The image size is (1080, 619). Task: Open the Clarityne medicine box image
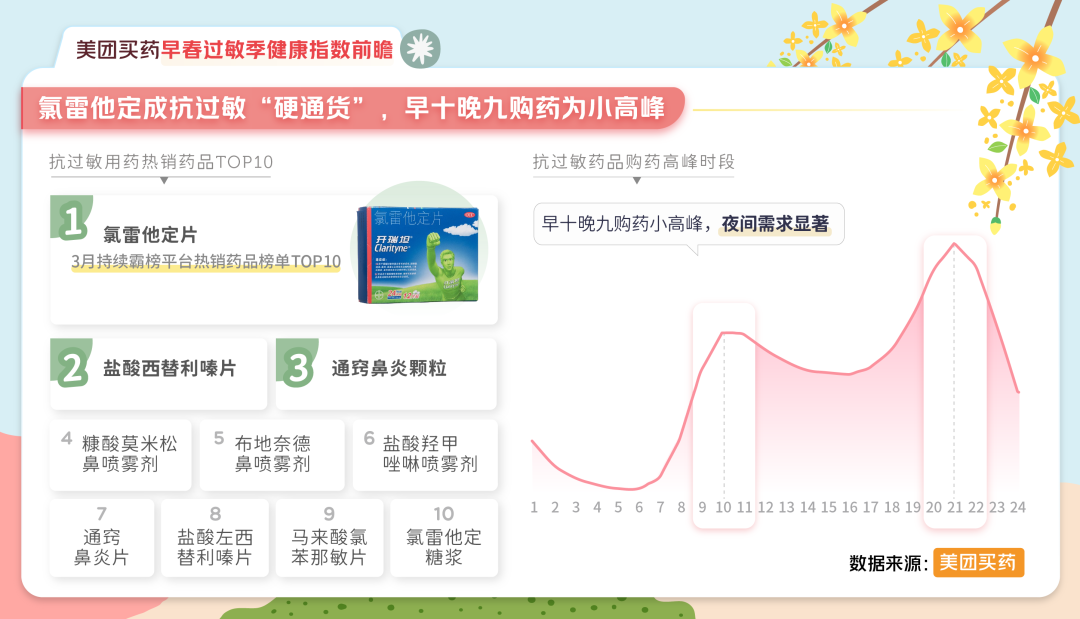[x=418, y=255]
